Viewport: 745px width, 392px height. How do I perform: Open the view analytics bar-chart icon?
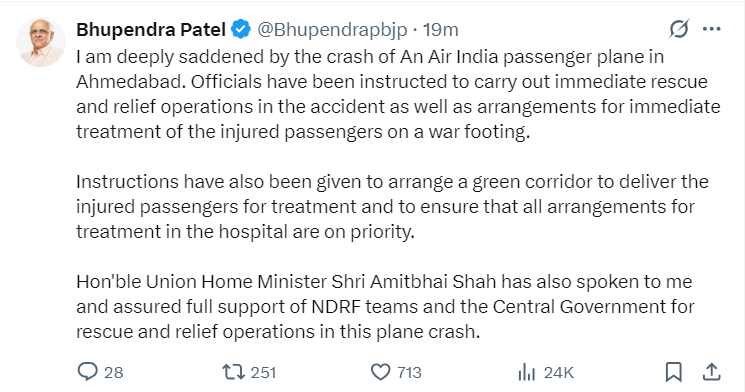tap(526, 373)
